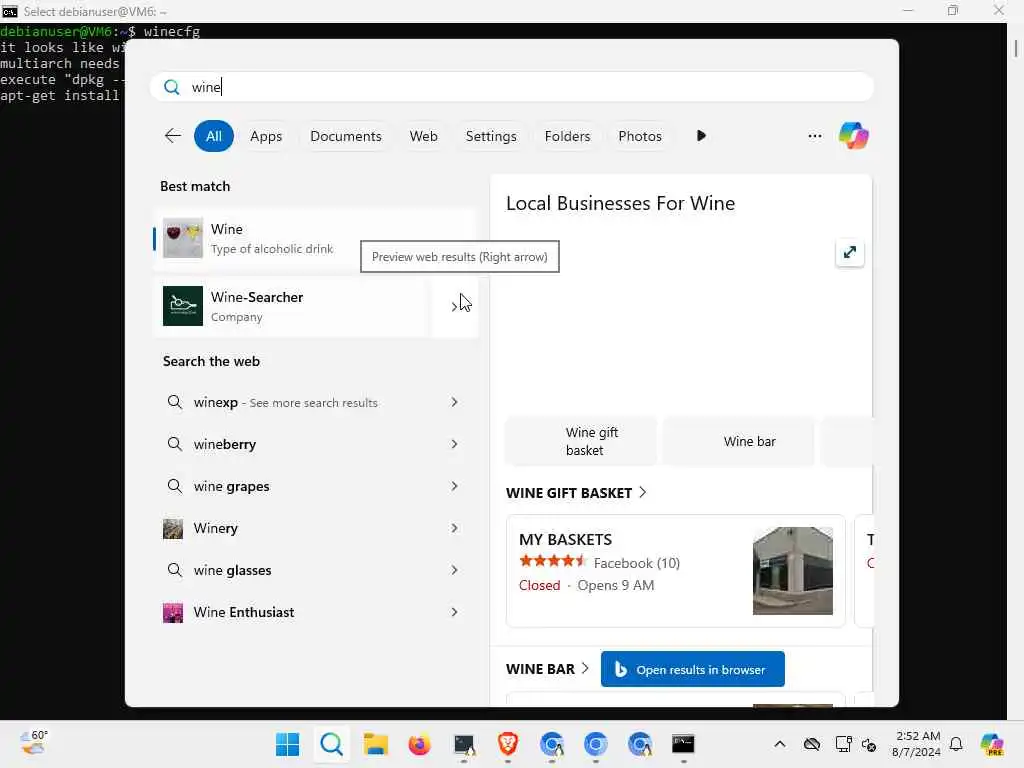This screenshot has height=768, width=1024.
Task: Expand the Wine Enthusiast suggestion chevron
Action: [x=455, y=612]
